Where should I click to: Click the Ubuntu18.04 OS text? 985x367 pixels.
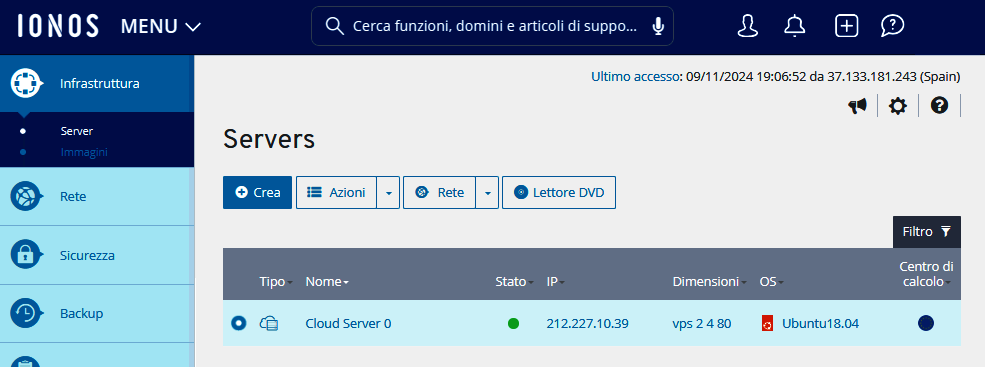820,324
